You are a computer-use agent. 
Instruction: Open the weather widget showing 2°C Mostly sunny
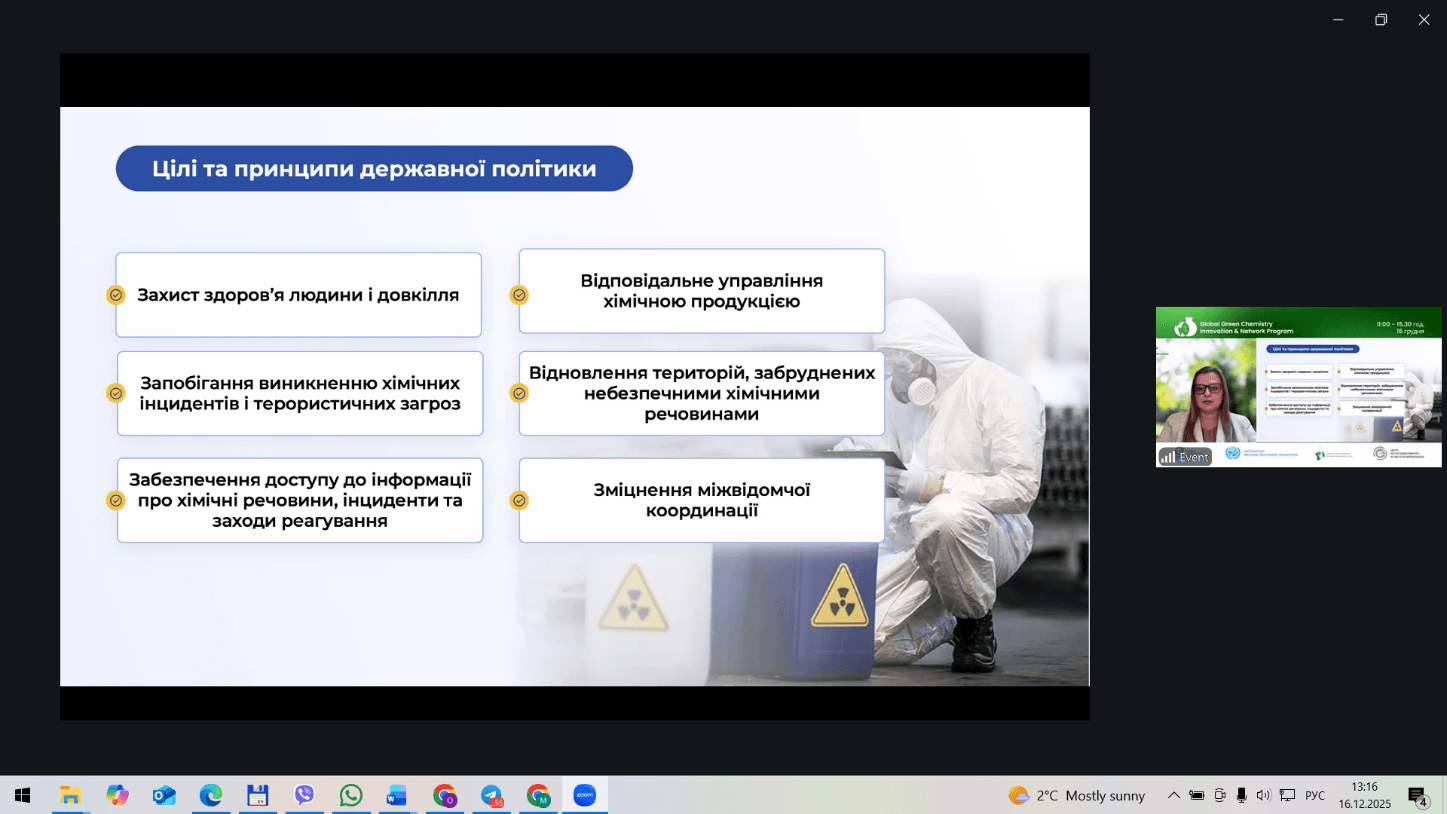[1077, 796]
